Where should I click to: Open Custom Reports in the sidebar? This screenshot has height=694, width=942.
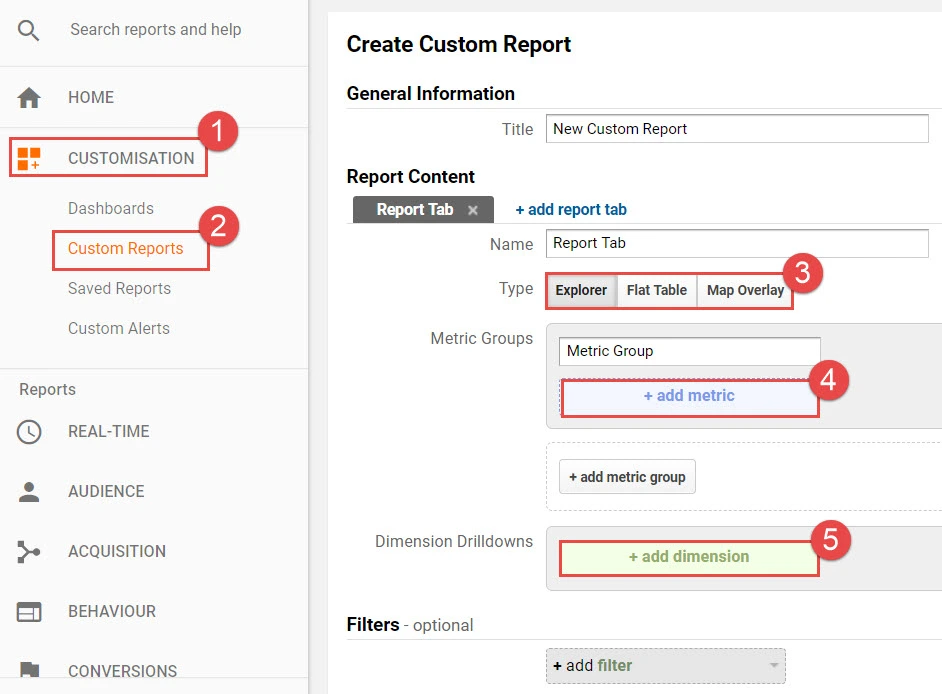point(126,249)
